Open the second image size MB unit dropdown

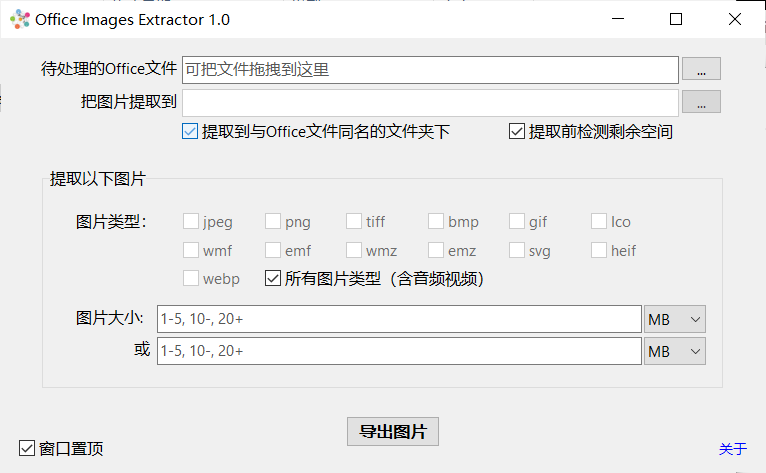pos(675,351)
